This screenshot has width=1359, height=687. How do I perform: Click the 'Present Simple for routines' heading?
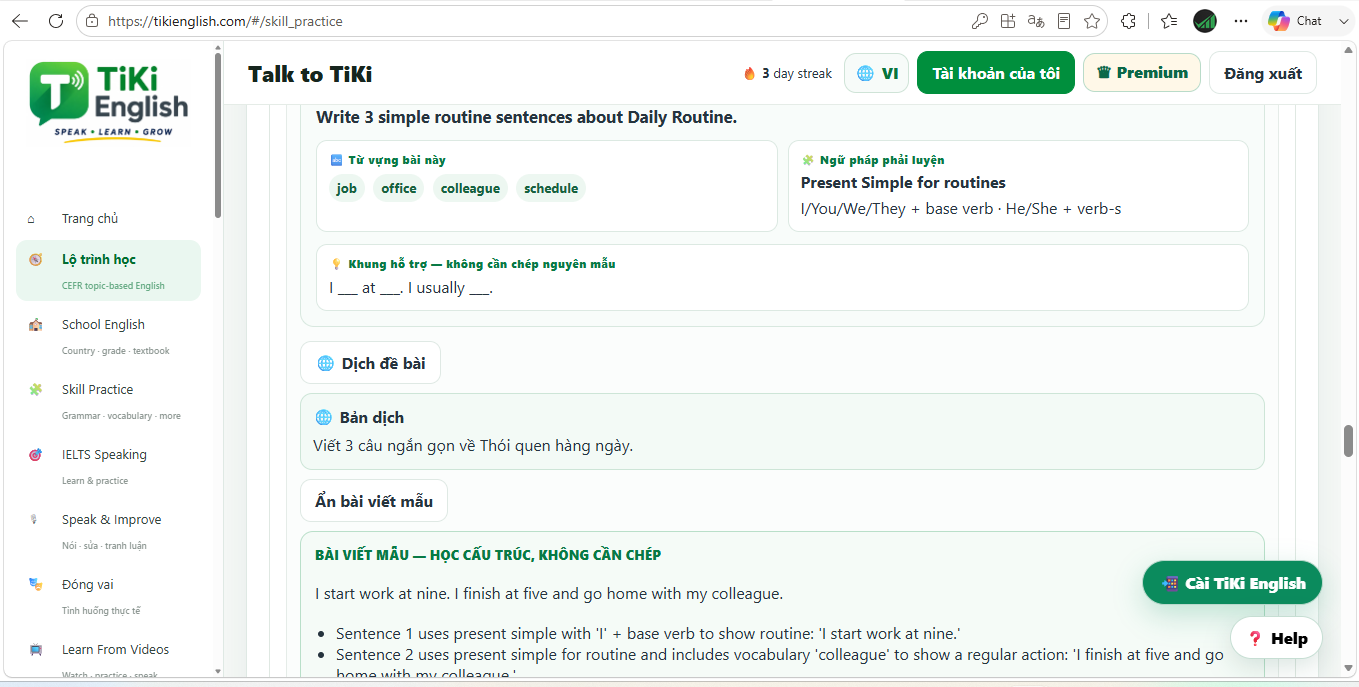pos(903,183)
